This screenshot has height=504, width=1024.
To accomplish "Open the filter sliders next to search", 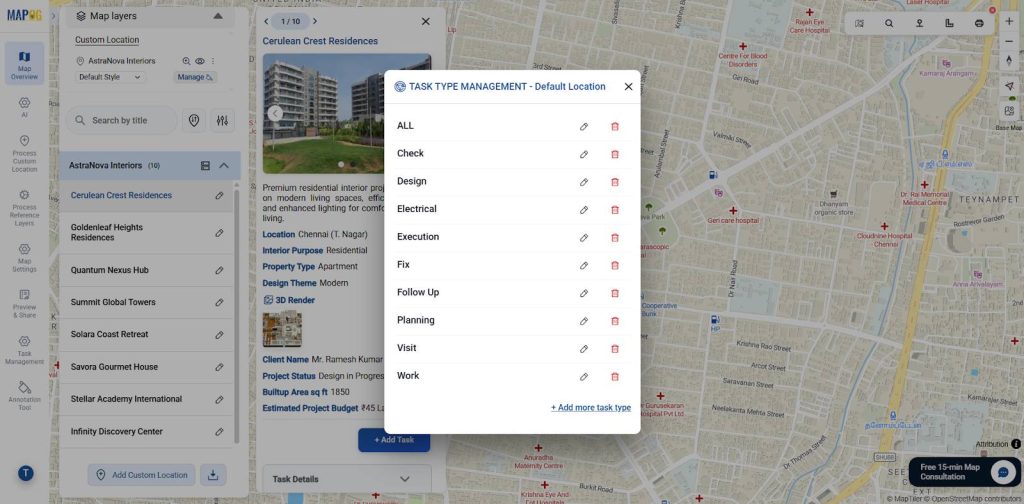I will [x=222, y=120].
